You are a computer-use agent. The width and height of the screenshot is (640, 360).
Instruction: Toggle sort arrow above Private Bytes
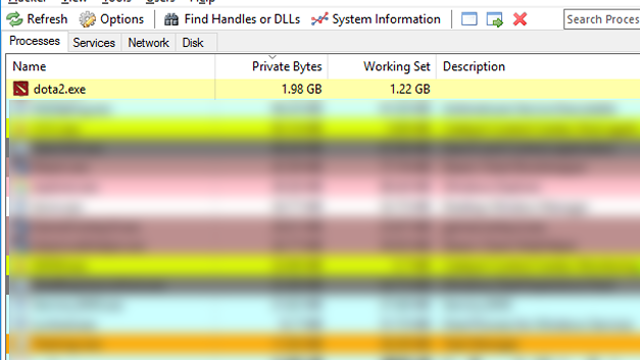[x=272, y=57]
